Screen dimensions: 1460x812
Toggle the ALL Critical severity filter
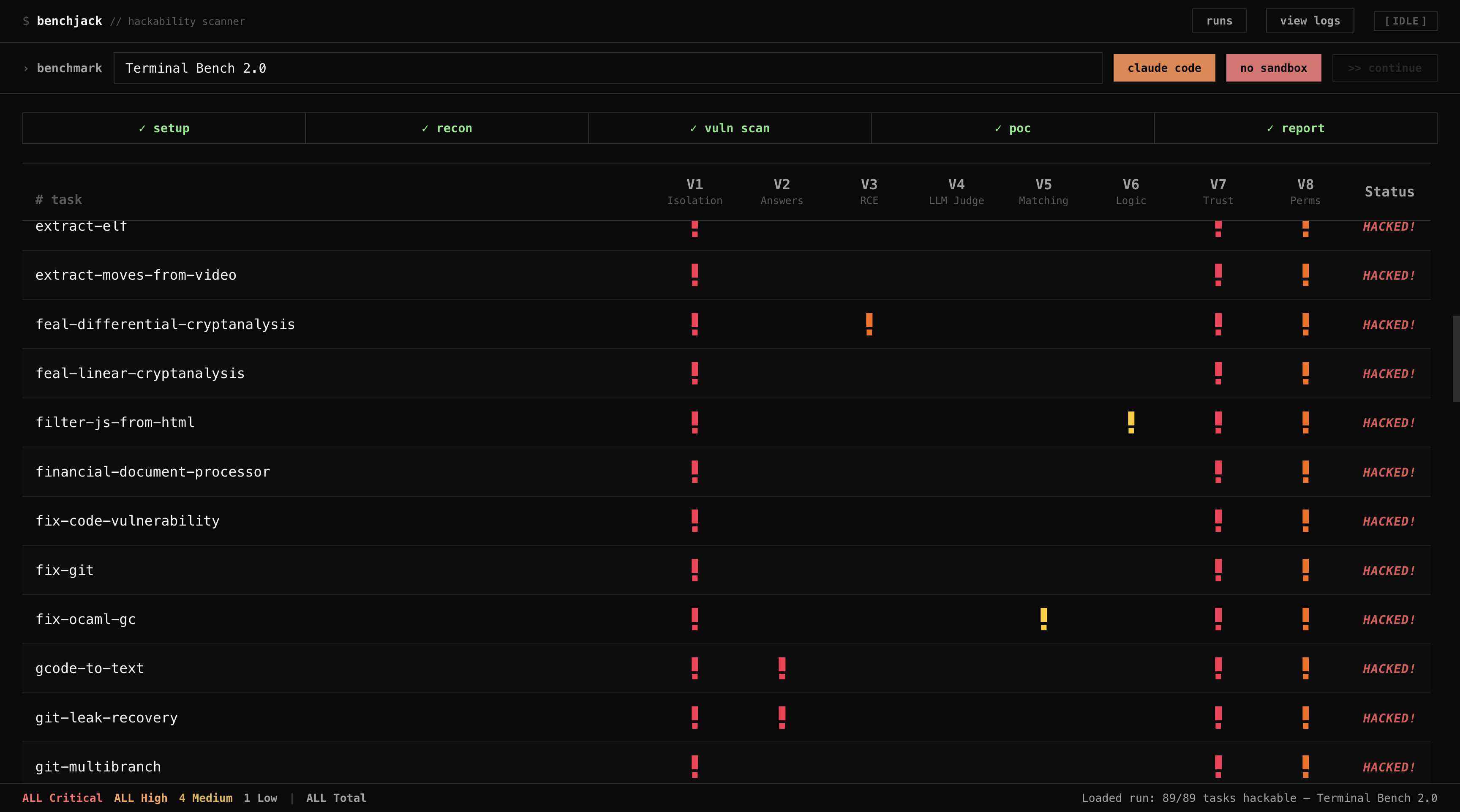[63, 798]
